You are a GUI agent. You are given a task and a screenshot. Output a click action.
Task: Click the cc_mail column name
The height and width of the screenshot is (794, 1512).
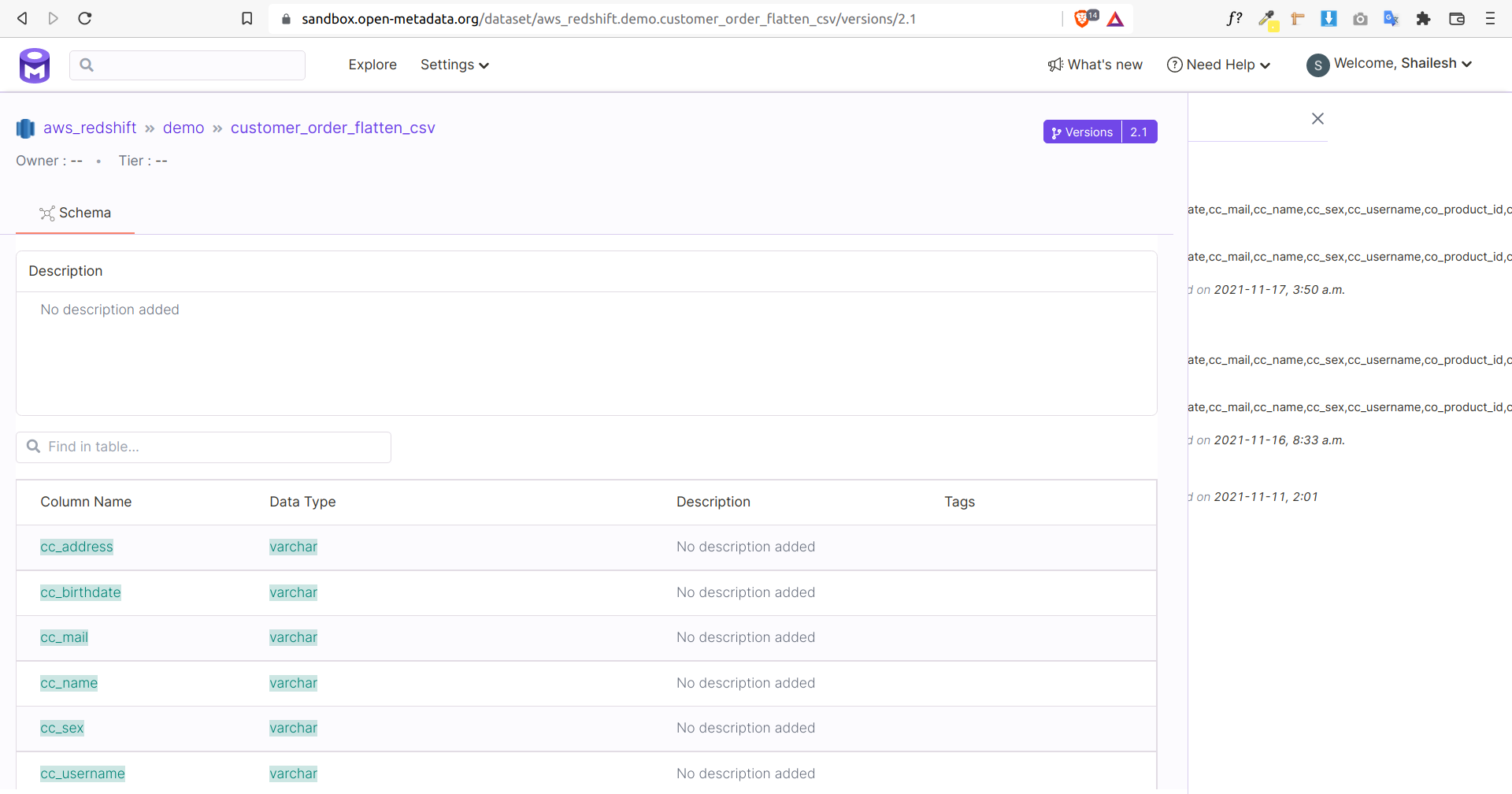[x=64, y=637]
